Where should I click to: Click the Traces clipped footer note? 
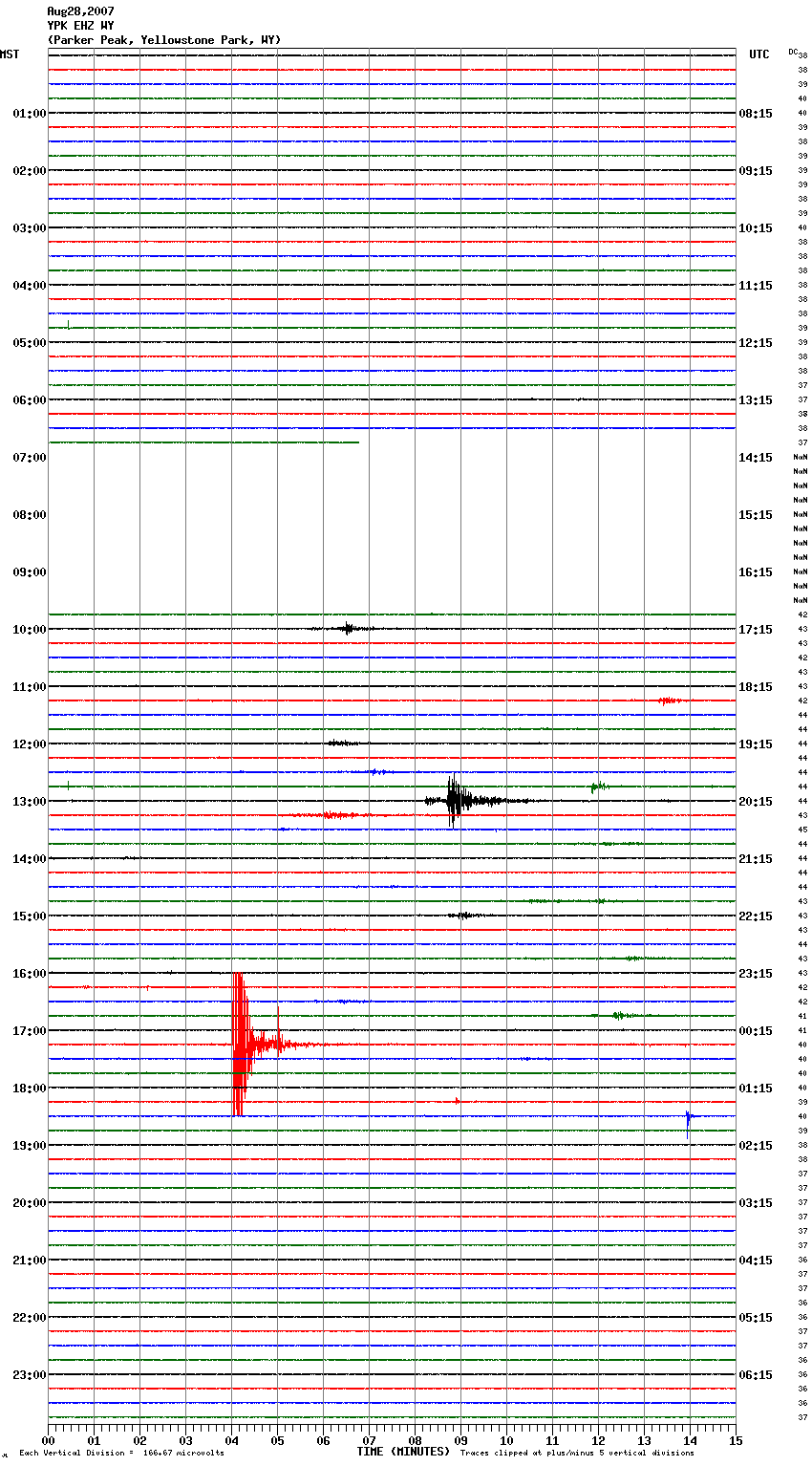[577, 1454]
